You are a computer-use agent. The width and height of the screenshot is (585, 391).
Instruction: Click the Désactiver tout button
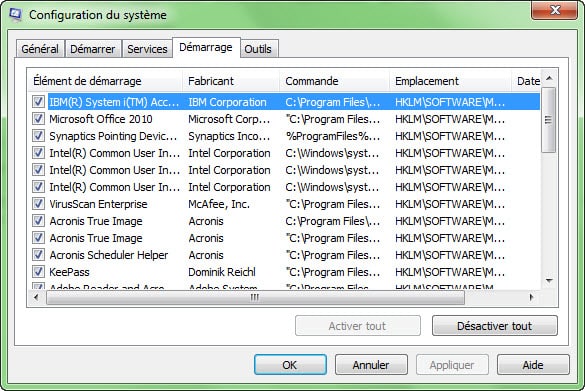click(495, 326)
